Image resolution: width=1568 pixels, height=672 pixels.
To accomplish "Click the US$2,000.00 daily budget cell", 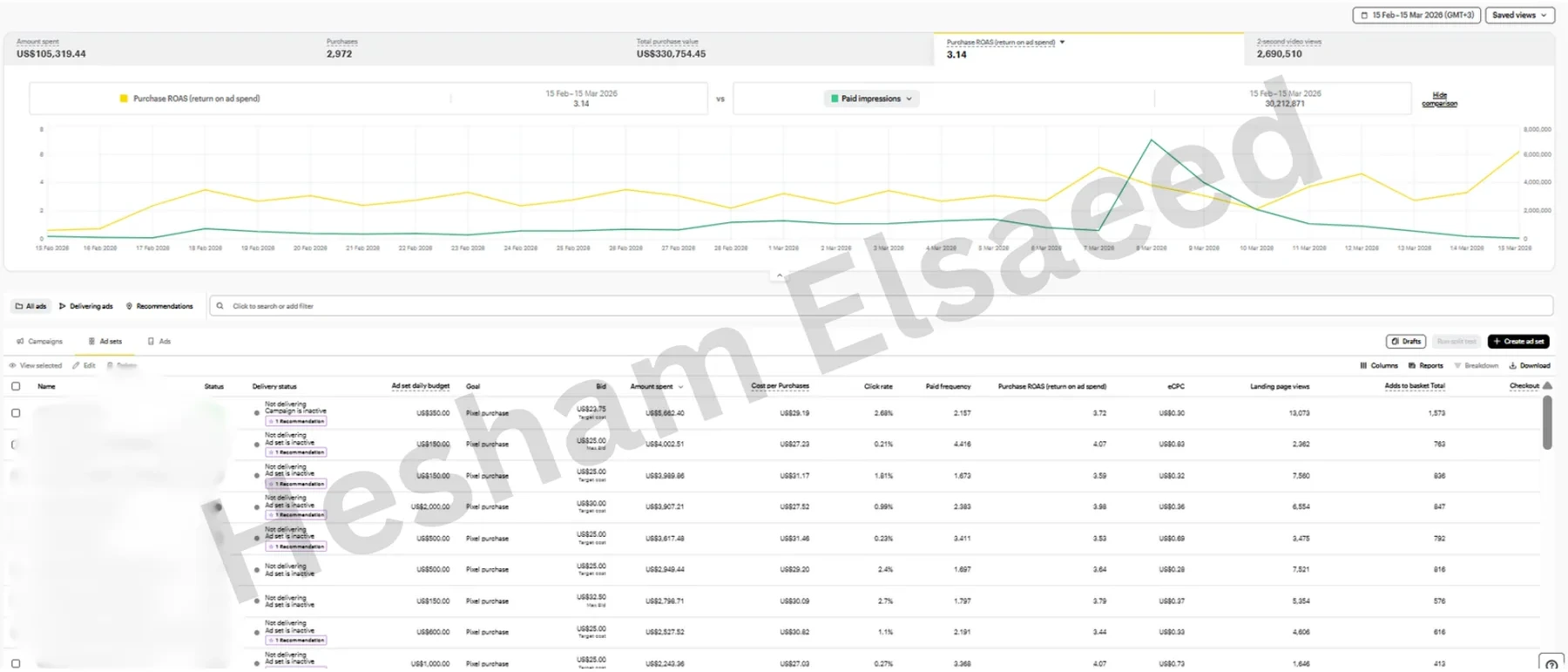I will coord(430,506).
